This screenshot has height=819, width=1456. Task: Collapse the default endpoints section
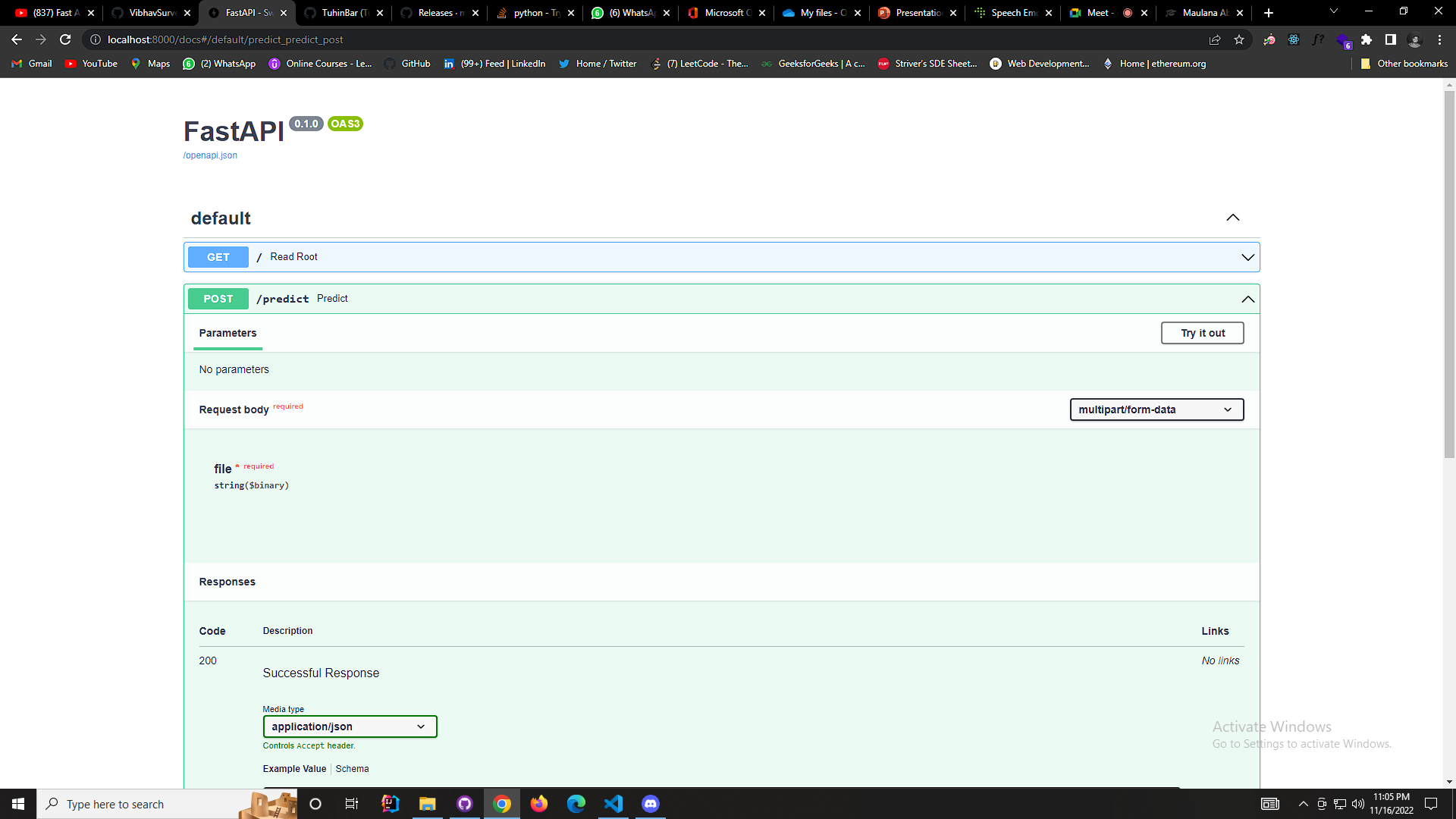1232,218
